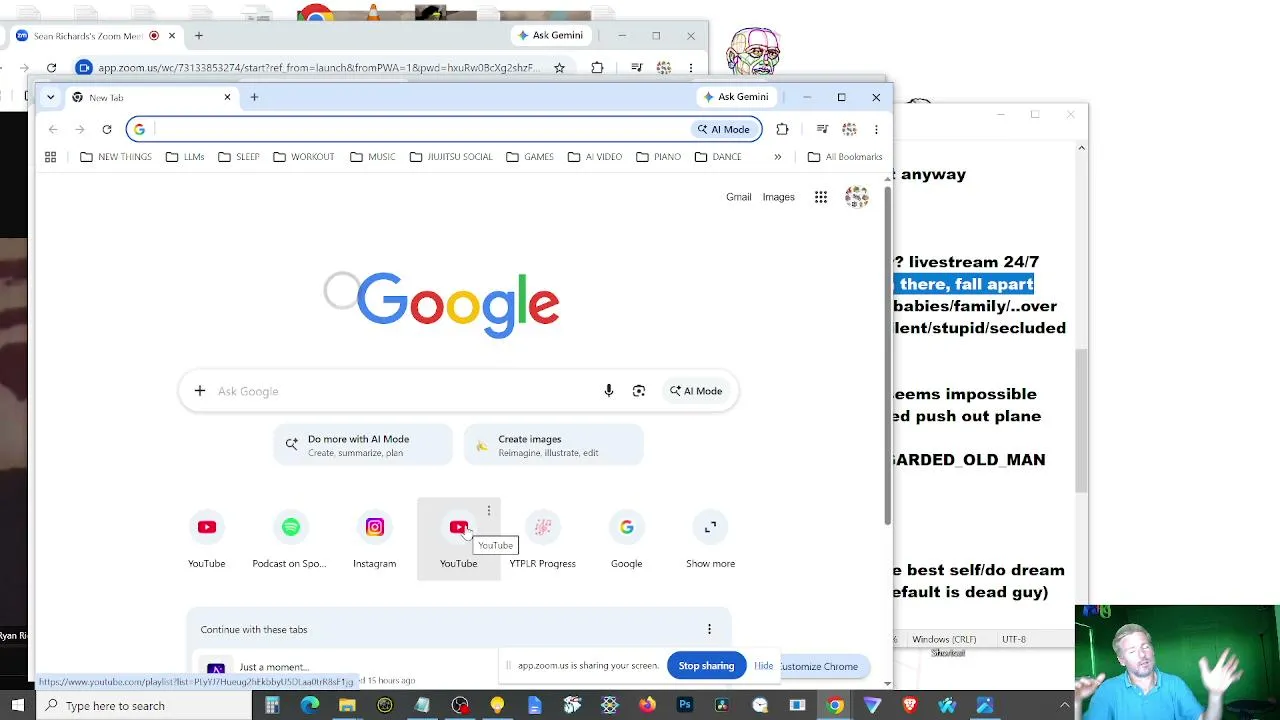Click Ask Gemini in the back Zoom window
1280x720 pixels.
pos(551,36)
